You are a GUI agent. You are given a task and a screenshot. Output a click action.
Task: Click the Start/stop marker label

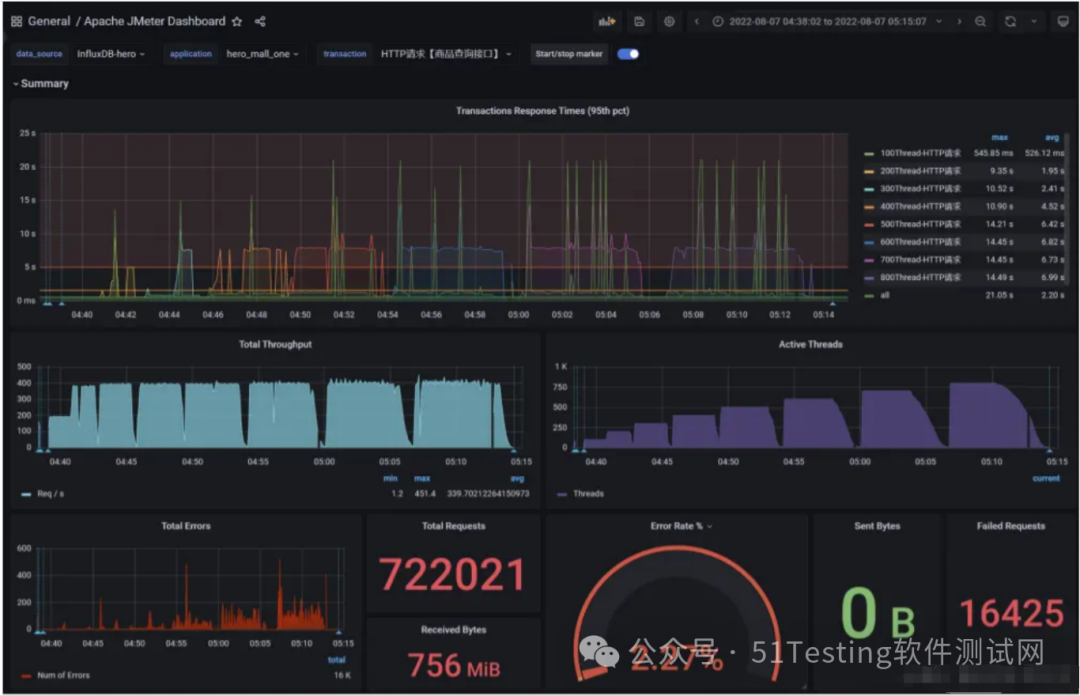pos(569,54)
